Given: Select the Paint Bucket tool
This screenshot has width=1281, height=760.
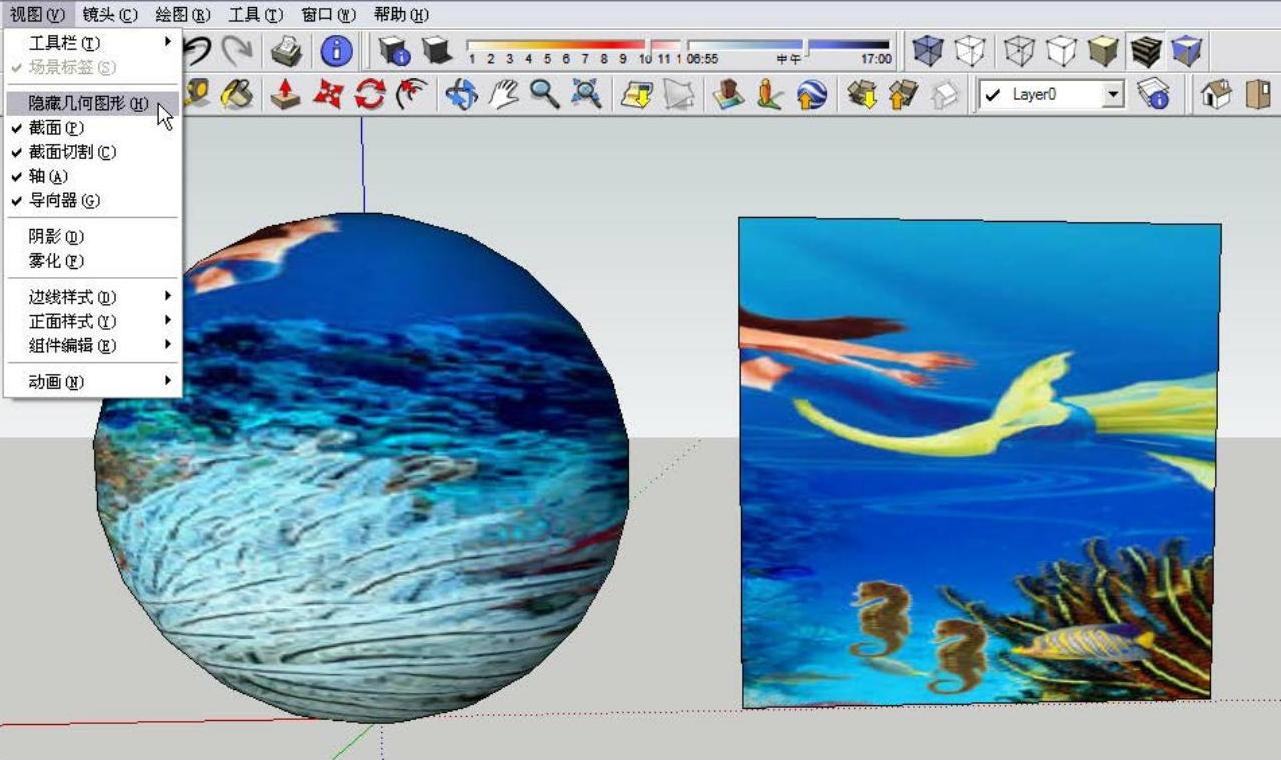Looking at the screenshot, I should [x=237, y=94].
